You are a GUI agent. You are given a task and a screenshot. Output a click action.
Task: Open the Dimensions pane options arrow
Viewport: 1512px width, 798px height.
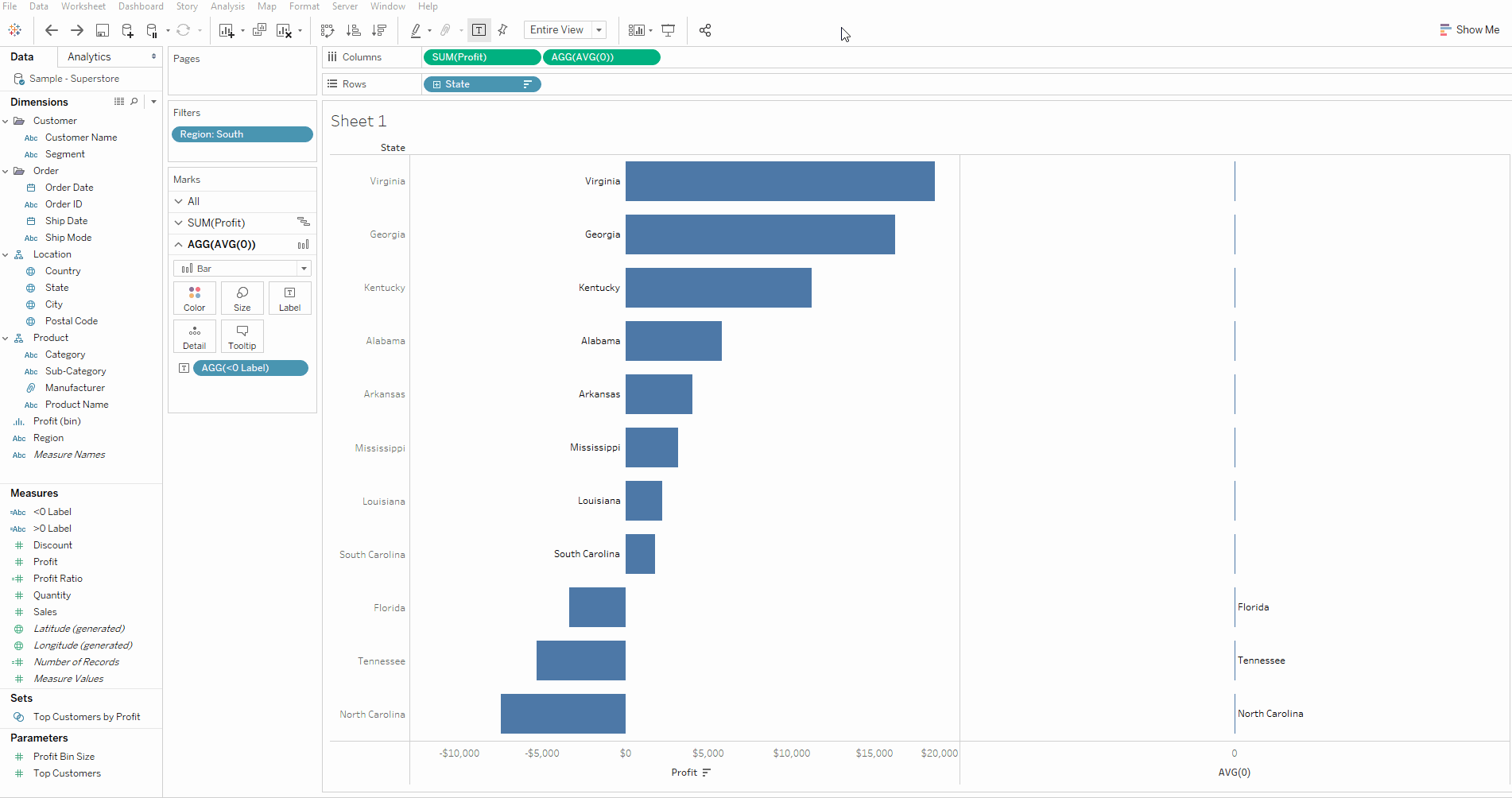tap(153, 102)
